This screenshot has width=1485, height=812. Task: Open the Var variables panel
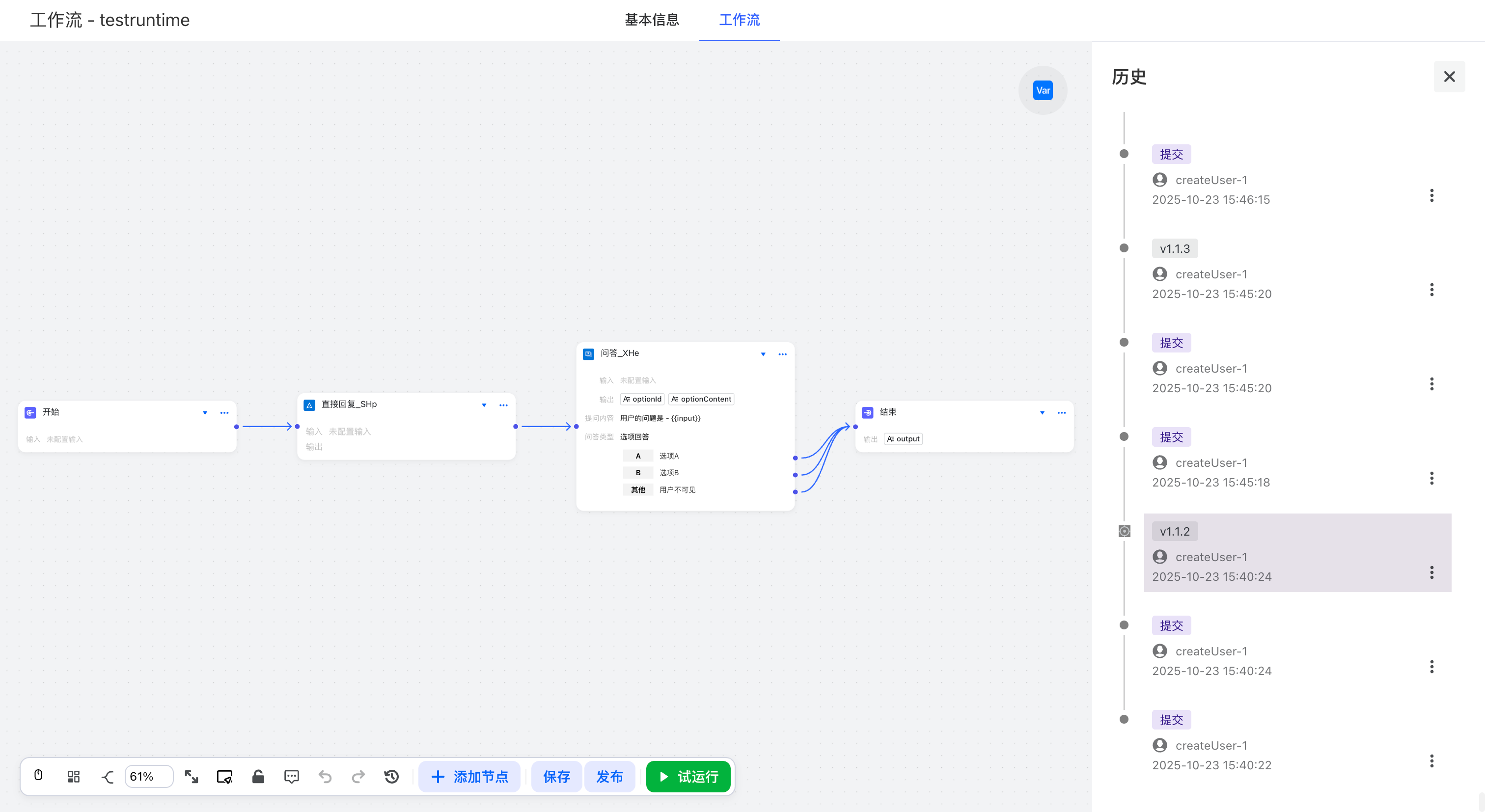pos(1042,90)
